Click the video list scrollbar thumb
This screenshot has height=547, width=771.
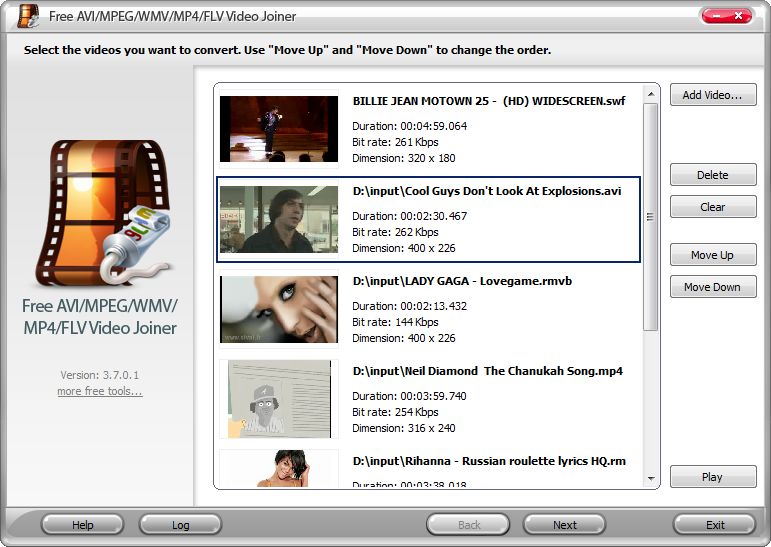click(x=651, y=217)
